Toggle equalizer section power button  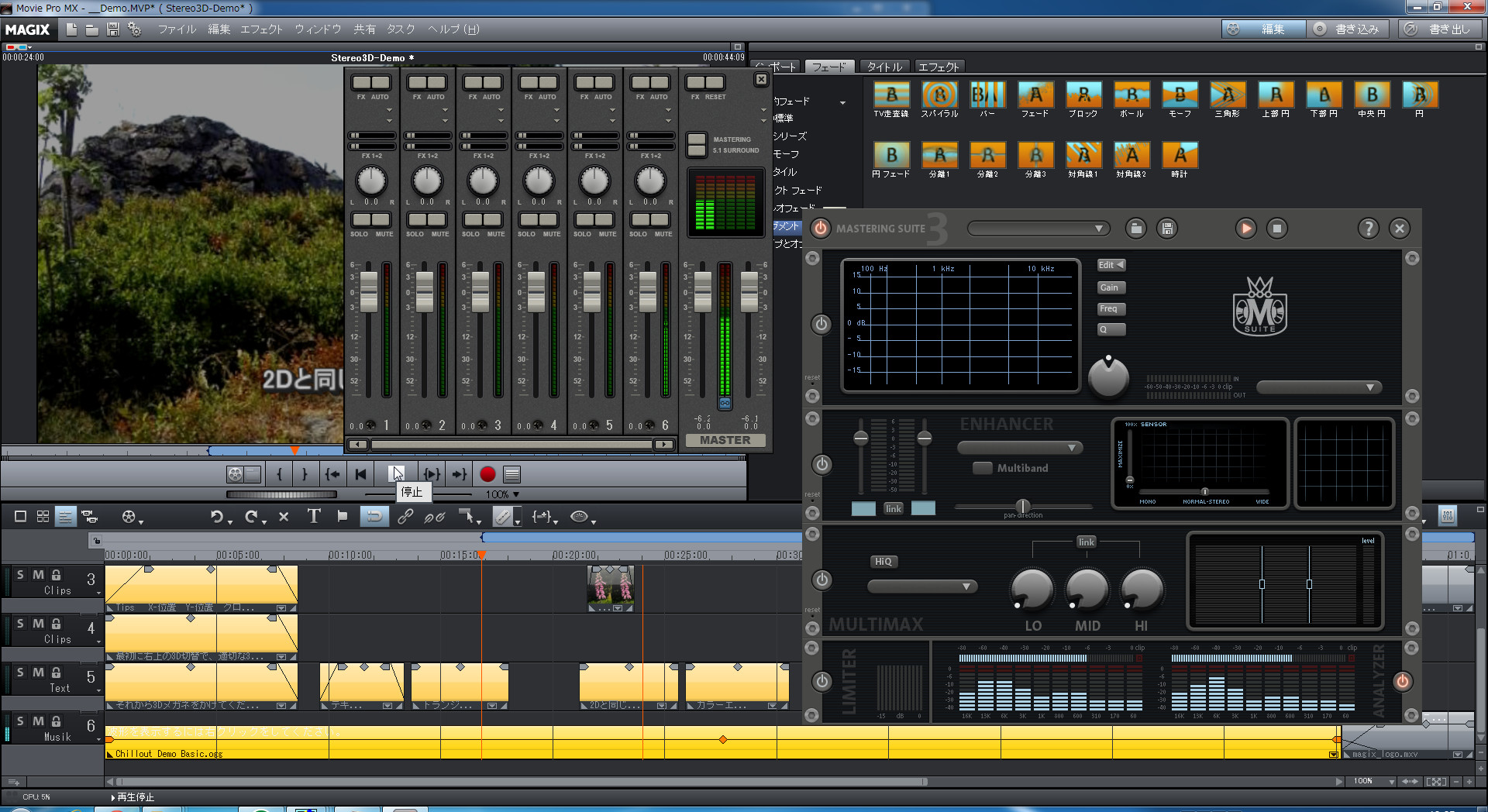pyautogui.click(x=821, y=324)
